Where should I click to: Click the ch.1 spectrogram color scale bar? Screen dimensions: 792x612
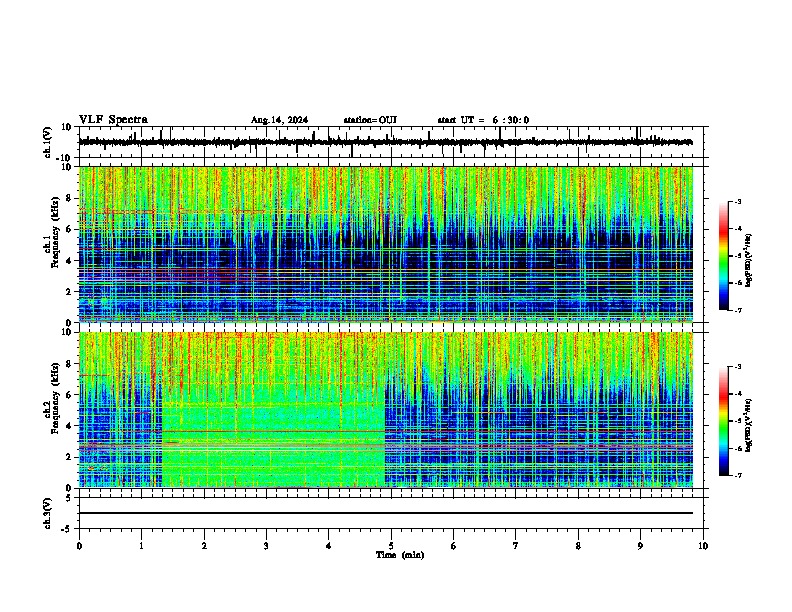pyautogui.click(x=724, y=256)
